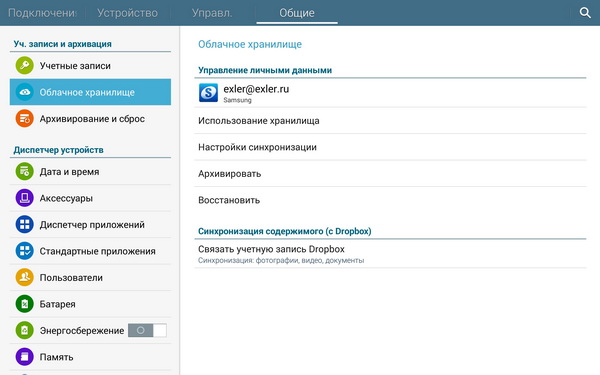Tap the orange Архивирование и сброс icon

[24, 119]
